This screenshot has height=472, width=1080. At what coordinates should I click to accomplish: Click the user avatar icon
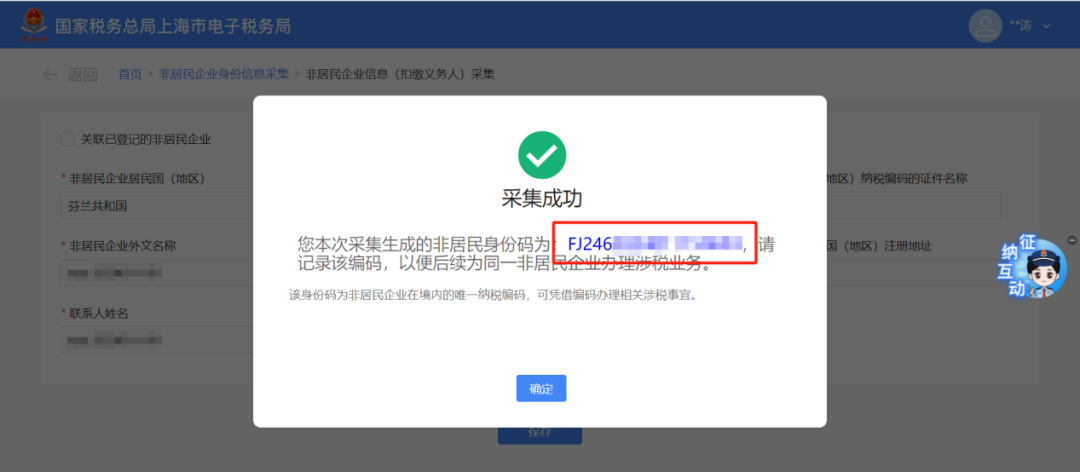tap(985, 26)
